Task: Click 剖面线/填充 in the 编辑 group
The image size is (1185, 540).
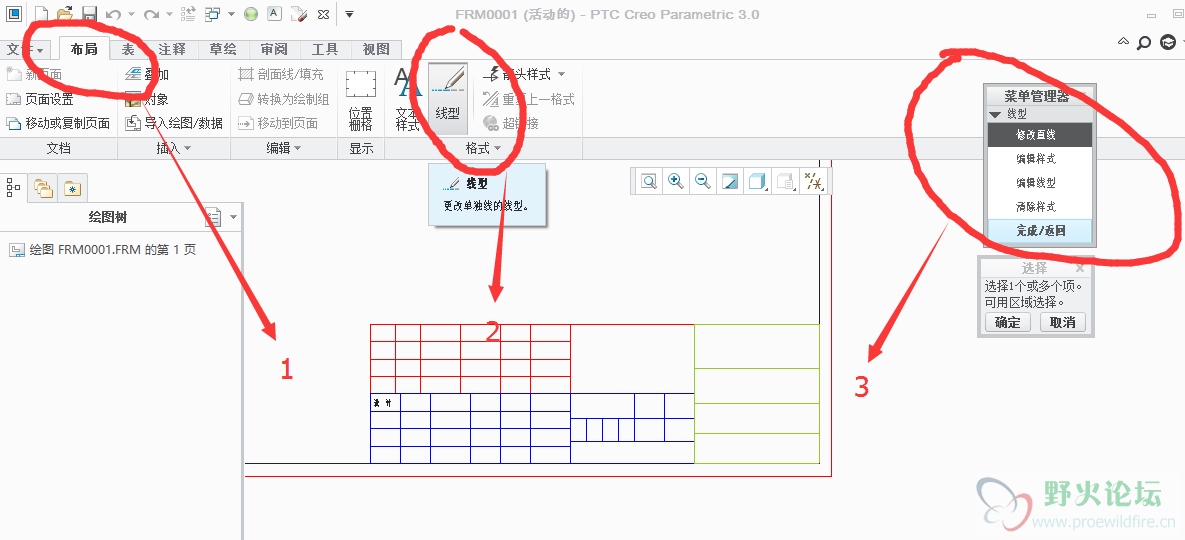Action: point(280,74)
